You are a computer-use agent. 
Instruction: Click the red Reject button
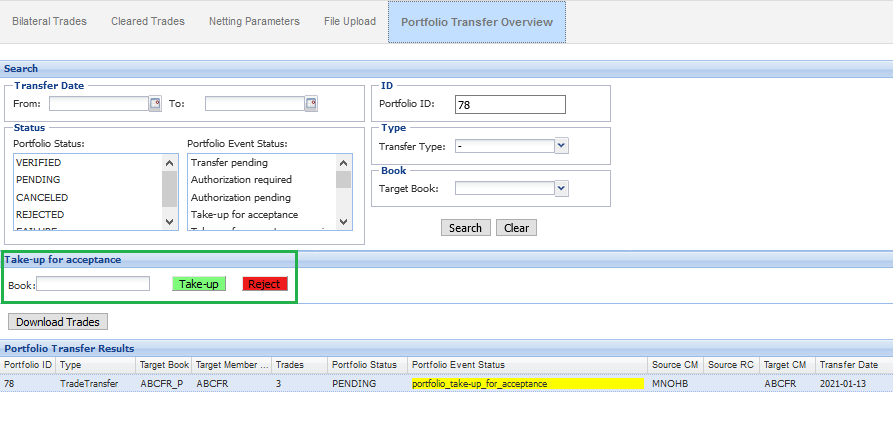[265, 284]
